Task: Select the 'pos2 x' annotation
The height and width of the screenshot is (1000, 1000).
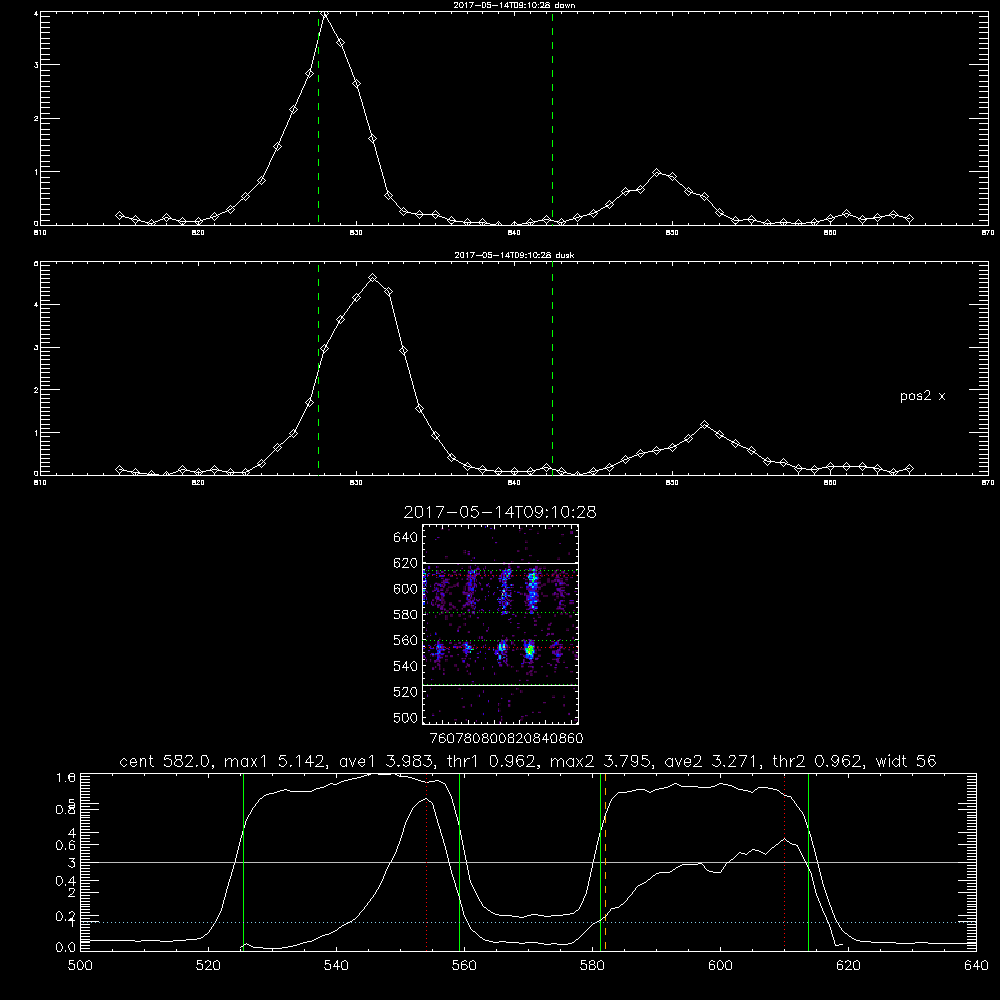Action: point(922,396)
